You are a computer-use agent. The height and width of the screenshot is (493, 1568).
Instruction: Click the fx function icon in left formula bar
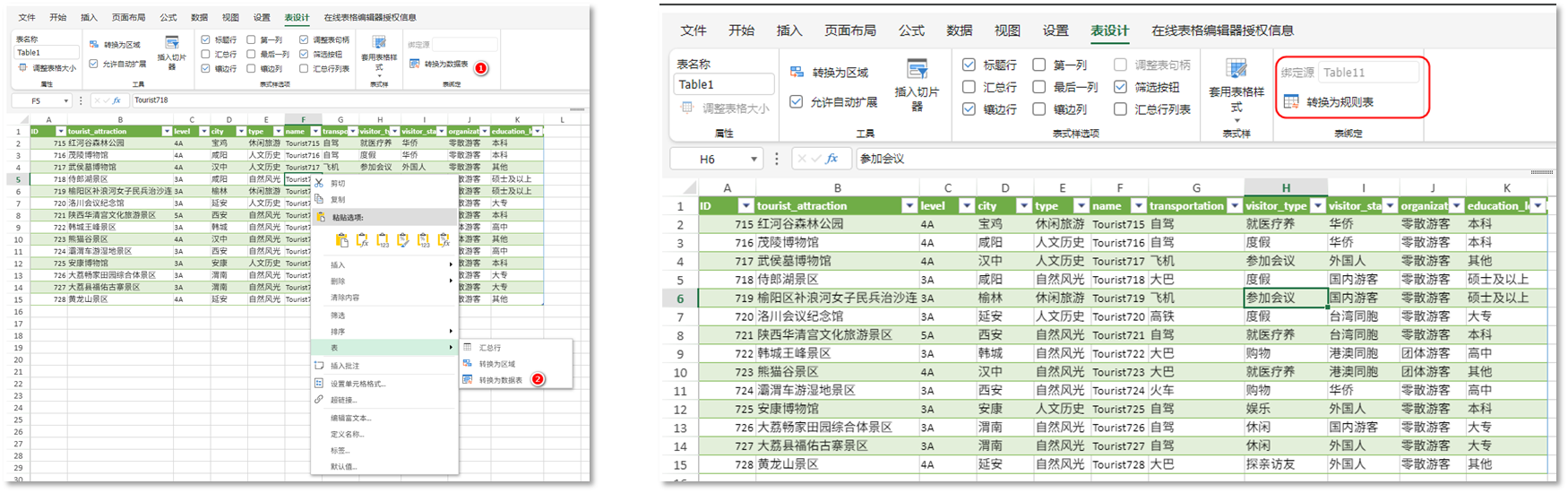116,100
